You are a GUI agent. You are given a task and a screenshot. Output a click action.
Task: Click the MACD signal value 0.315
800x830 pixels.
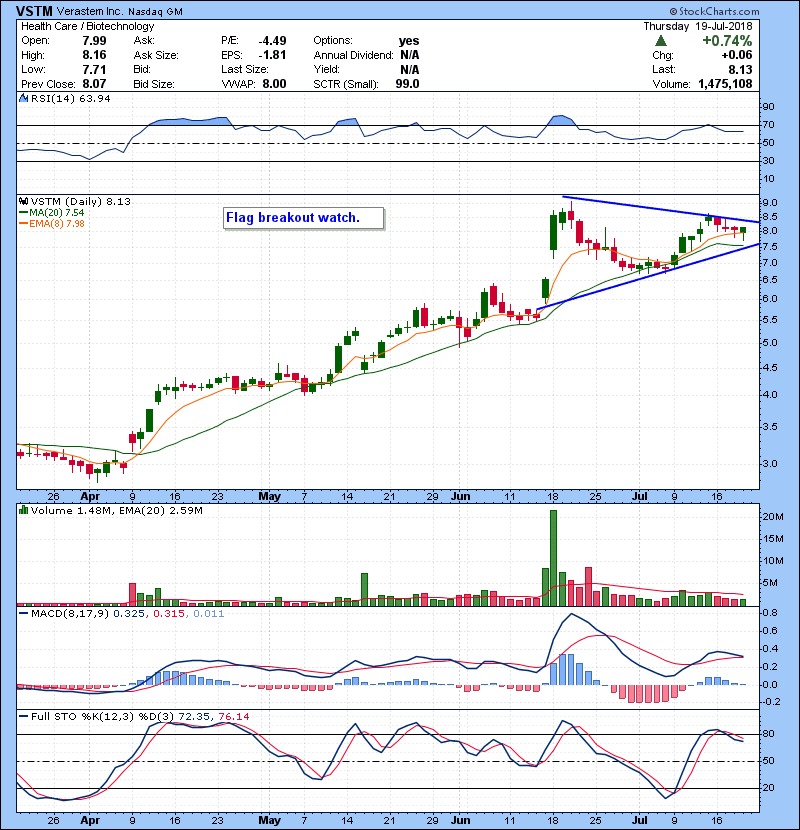[x=169, y=614]
